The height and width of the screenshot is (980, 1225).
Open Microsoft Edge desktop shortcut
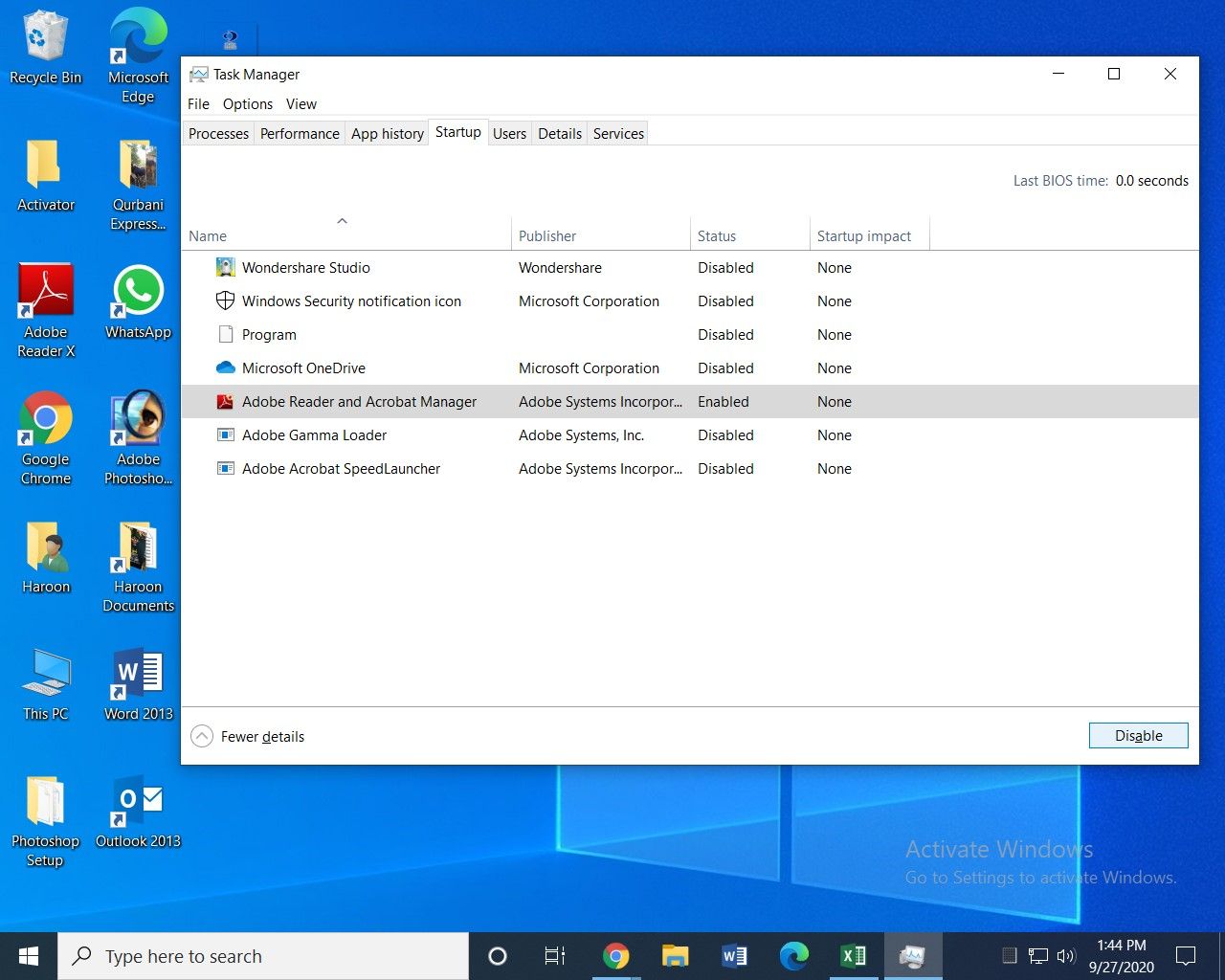[x=138, y=56]
